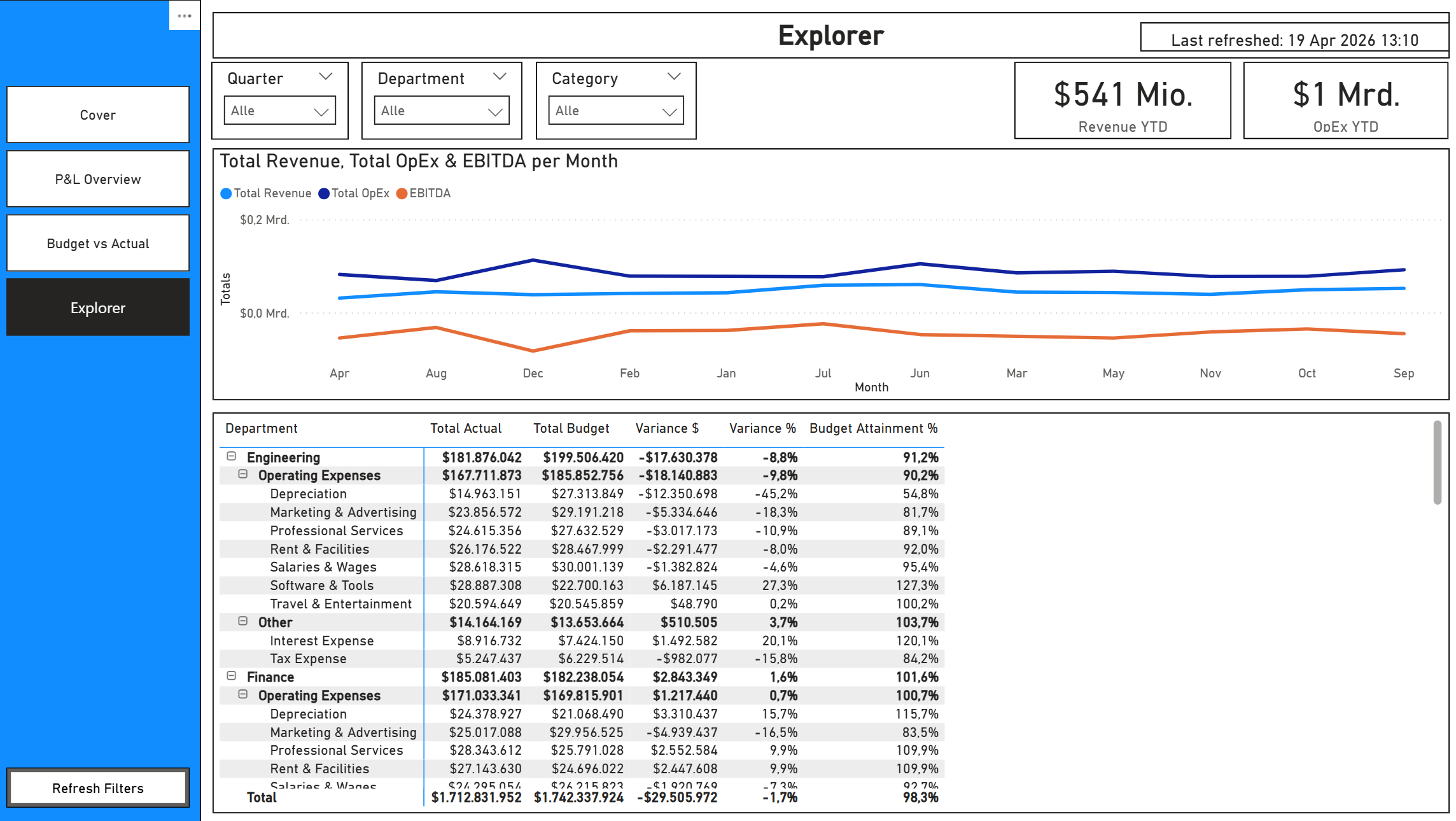Collapse the Engineering department row
Screen dimensions: 1456x821
[232, 456]
